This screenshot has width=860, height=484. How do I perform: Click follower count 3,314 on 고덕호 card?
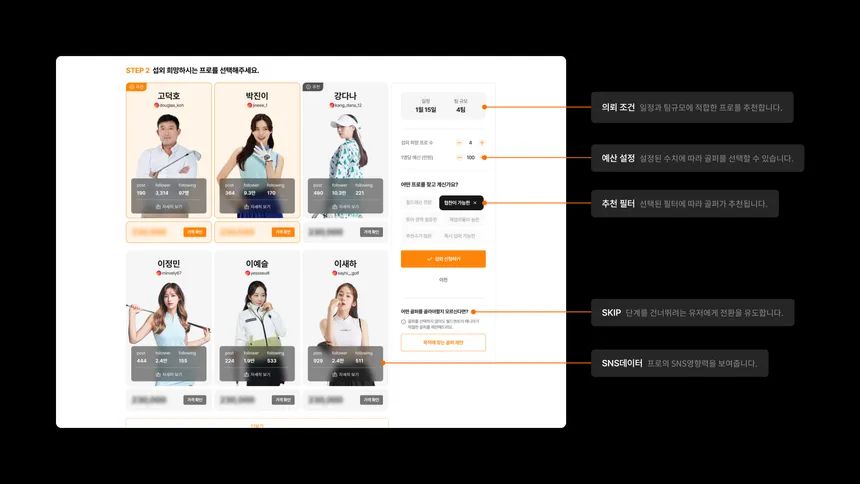point(162,193)
